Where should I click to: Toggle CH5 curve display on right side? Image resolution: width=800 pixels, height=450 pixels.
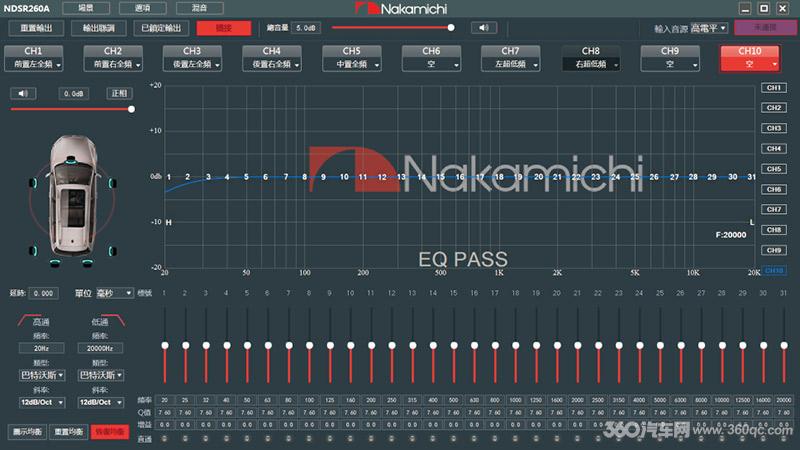coord(773,169)
